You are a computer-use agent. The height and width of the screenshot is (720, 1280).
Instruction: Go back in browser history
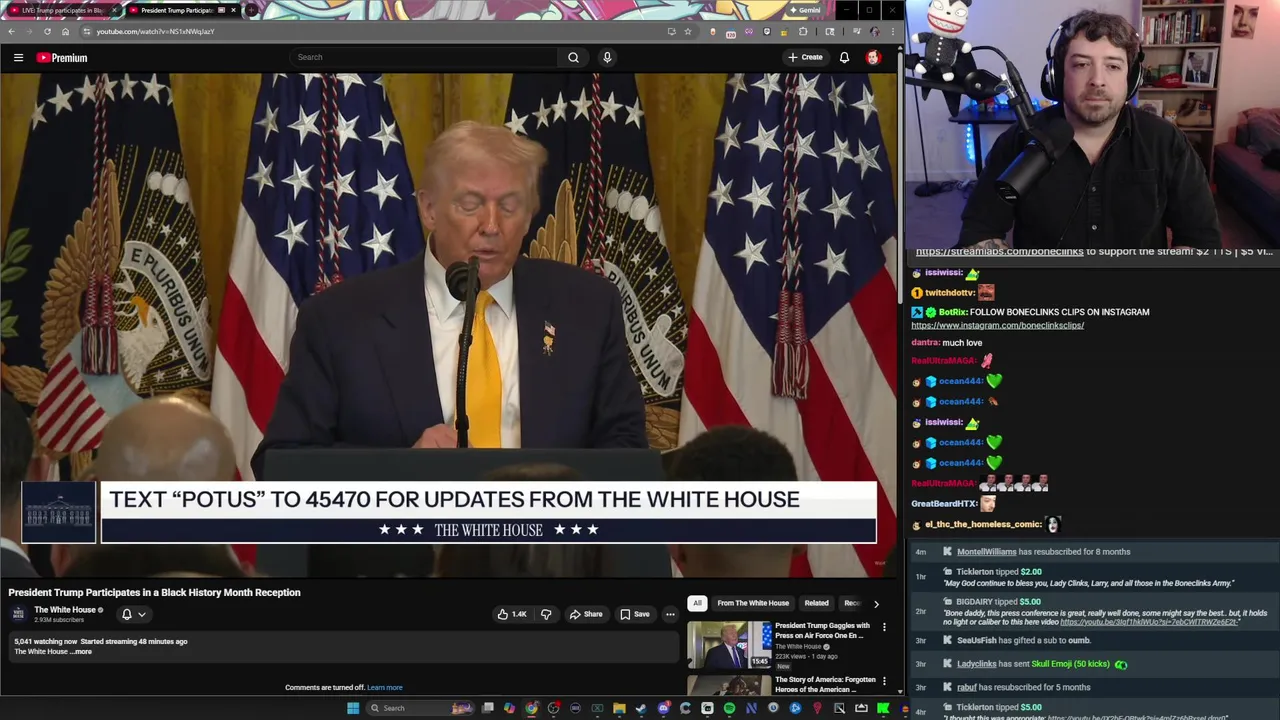pyautogui.click(x=11, y=31)
